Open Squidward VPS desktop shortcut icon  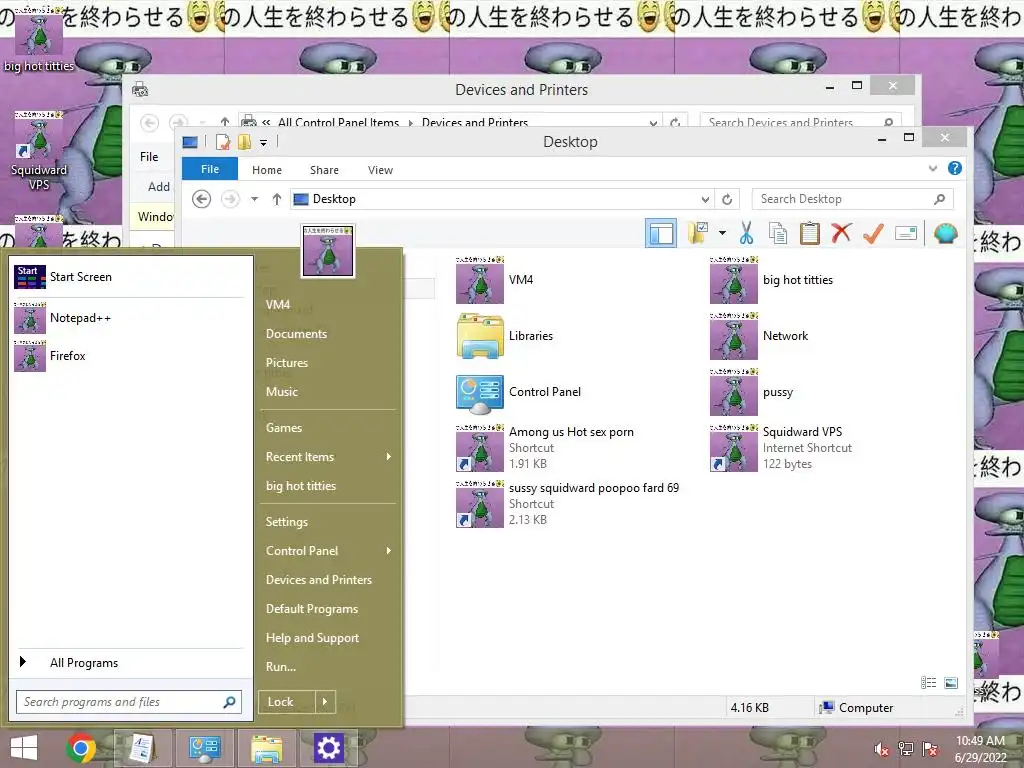[x=39, y=152]
